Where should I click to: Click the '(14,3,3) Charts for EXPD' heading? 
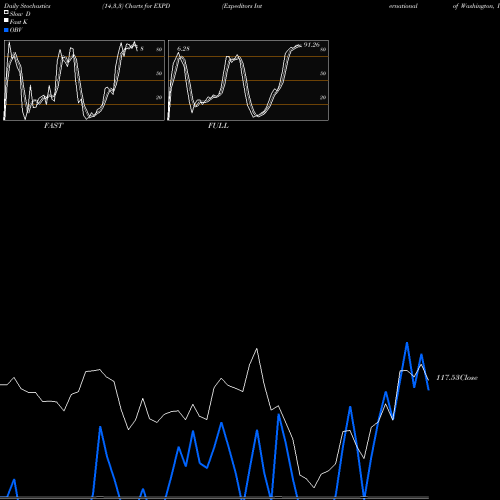(x=136, y=6)
